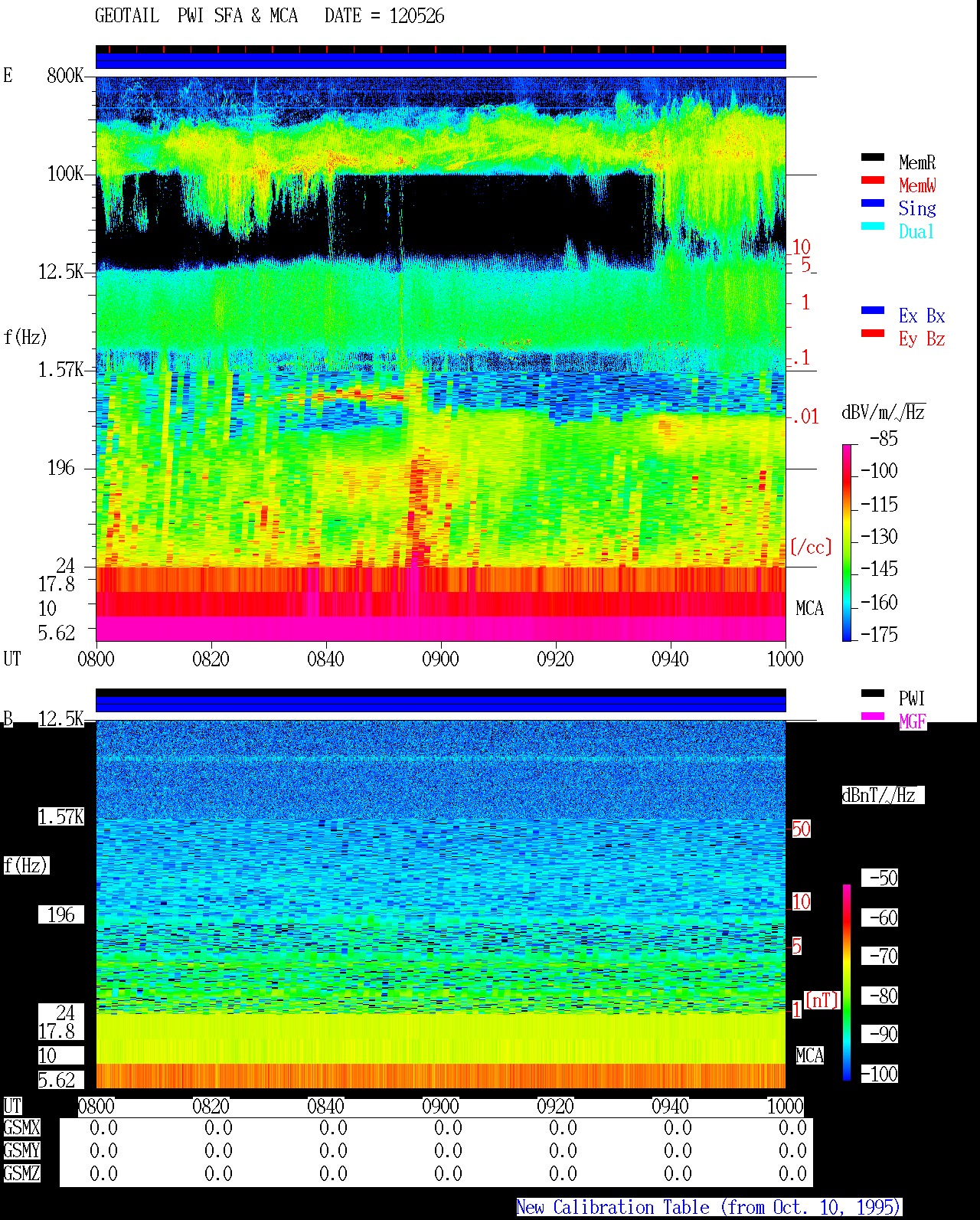Click the '1000' tick under the magnetic spectrogram
Viewport: 980px width, 1220px height.
click(x=785, y=1106)
